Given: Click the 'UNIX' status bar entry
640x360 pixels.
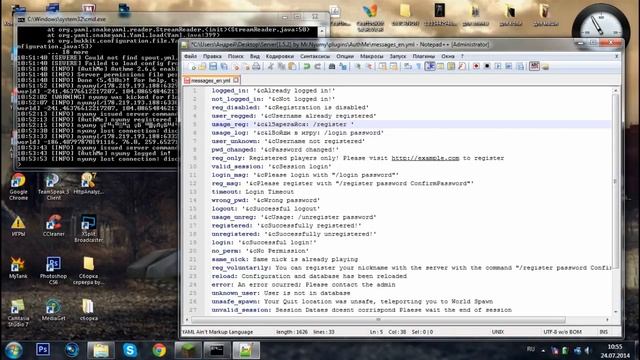Looking at the screenshot, I should pyautogui.click(x=498, y=332).
